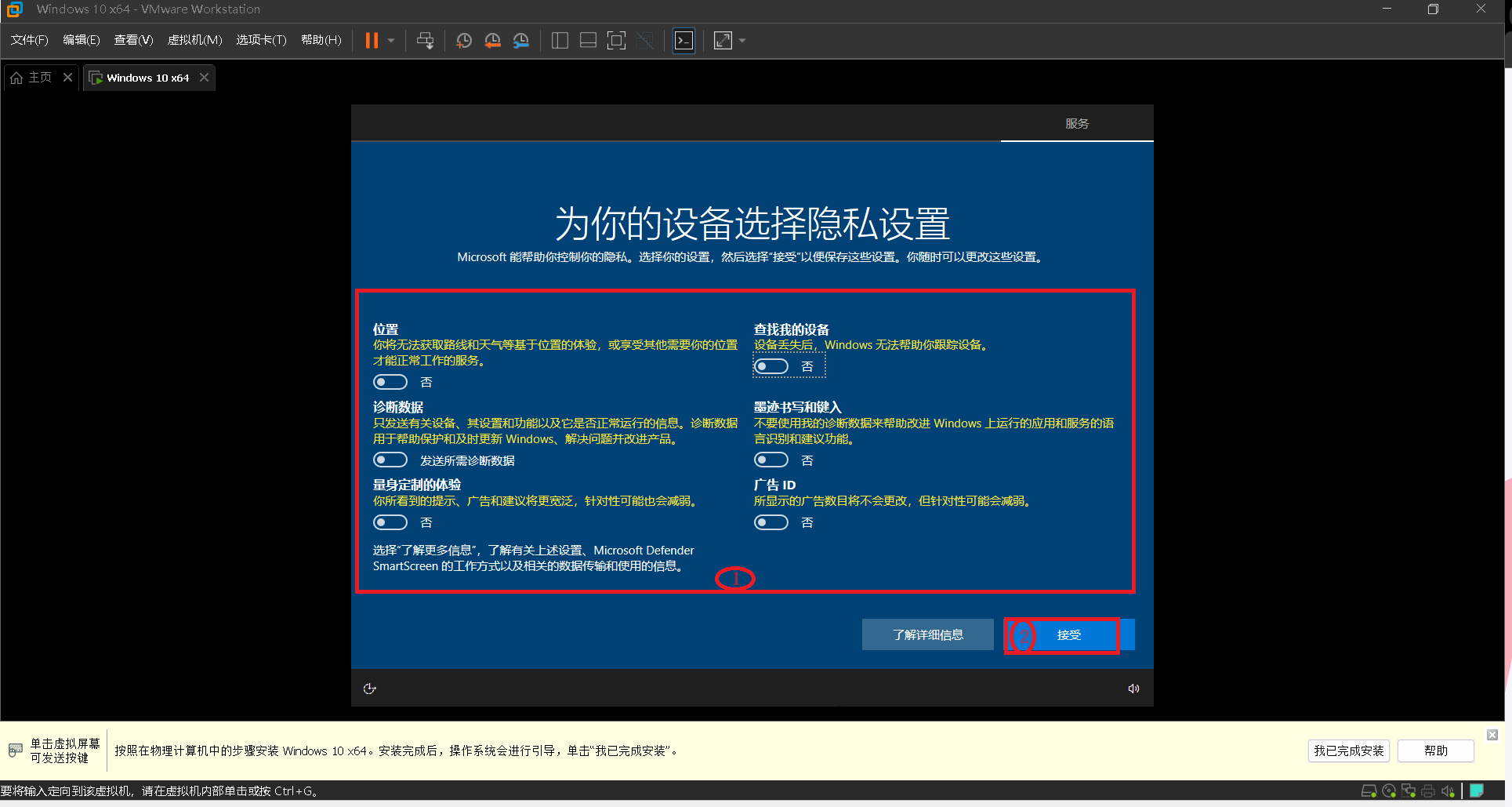
Task: Open the 编辑(E) menu
Action: pos(82,40)
